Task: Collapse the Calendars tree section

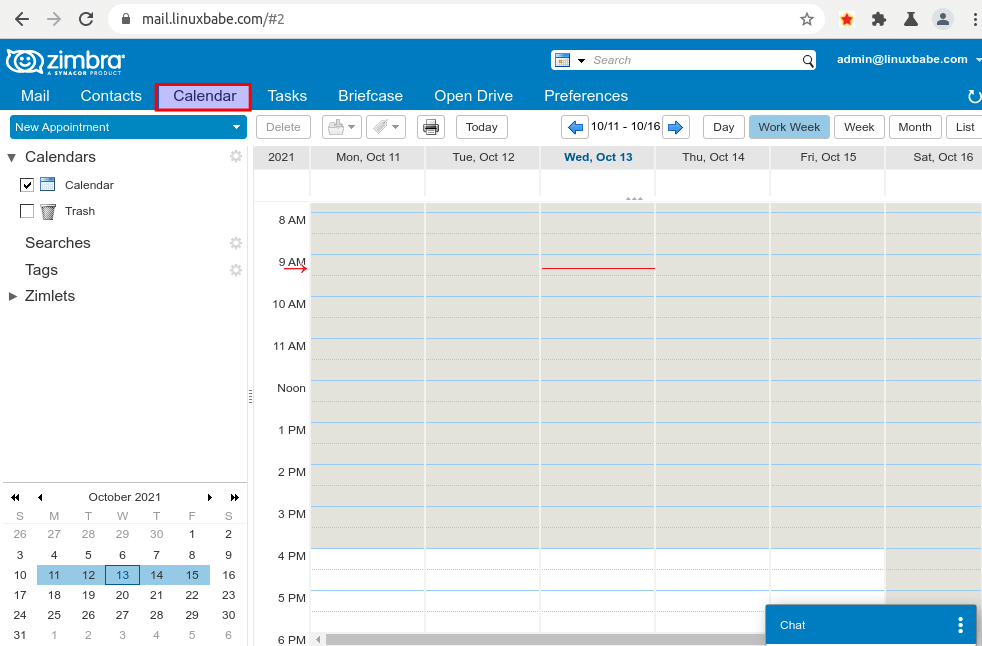Action: pos(12,157)
